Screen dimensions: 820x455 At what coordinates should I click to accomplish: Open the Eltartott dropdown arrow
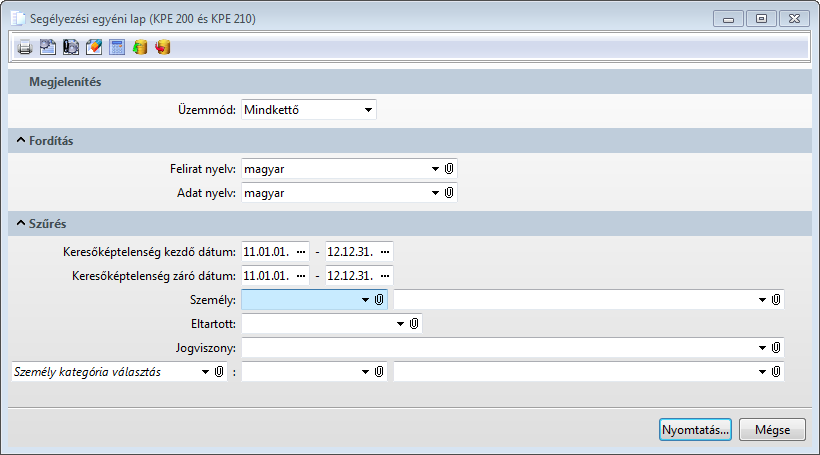pyautogui.click(x=401, y=324)
